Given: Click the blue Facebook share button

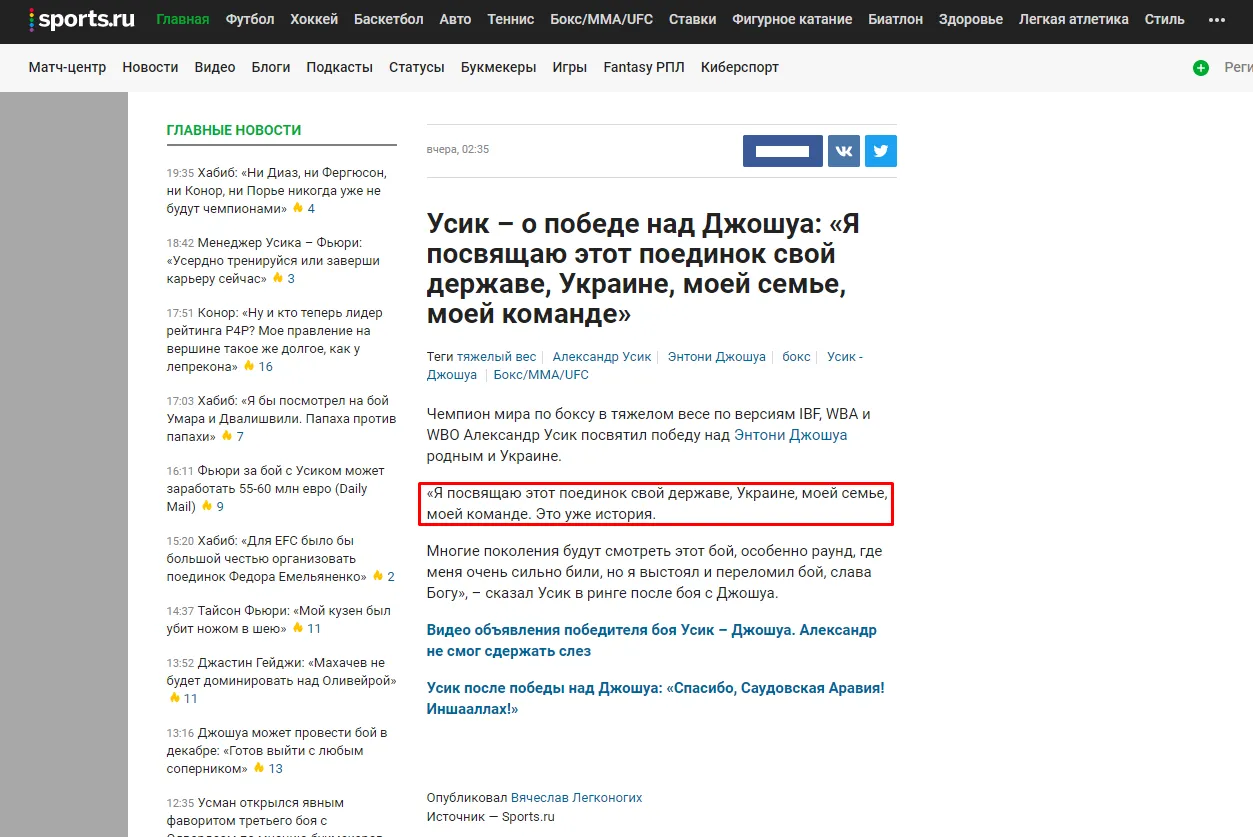Looking at the screenshot, I should 783,151.
